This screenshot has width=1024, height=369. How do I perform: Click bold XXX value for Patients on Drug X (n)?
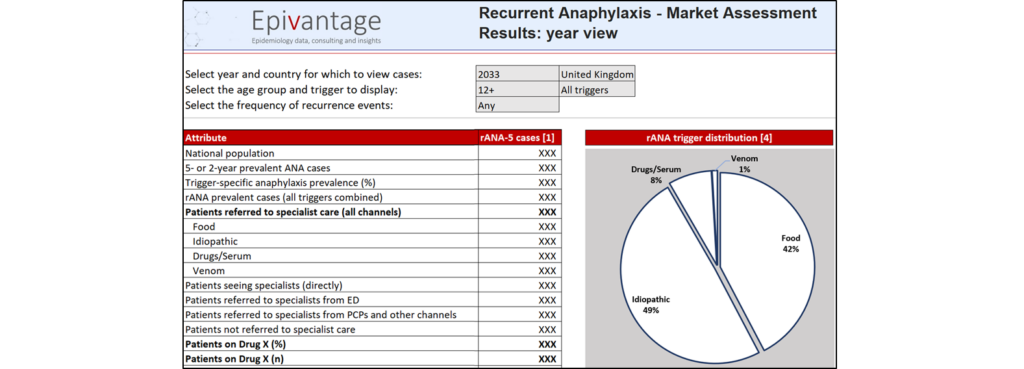pos(547,359)
